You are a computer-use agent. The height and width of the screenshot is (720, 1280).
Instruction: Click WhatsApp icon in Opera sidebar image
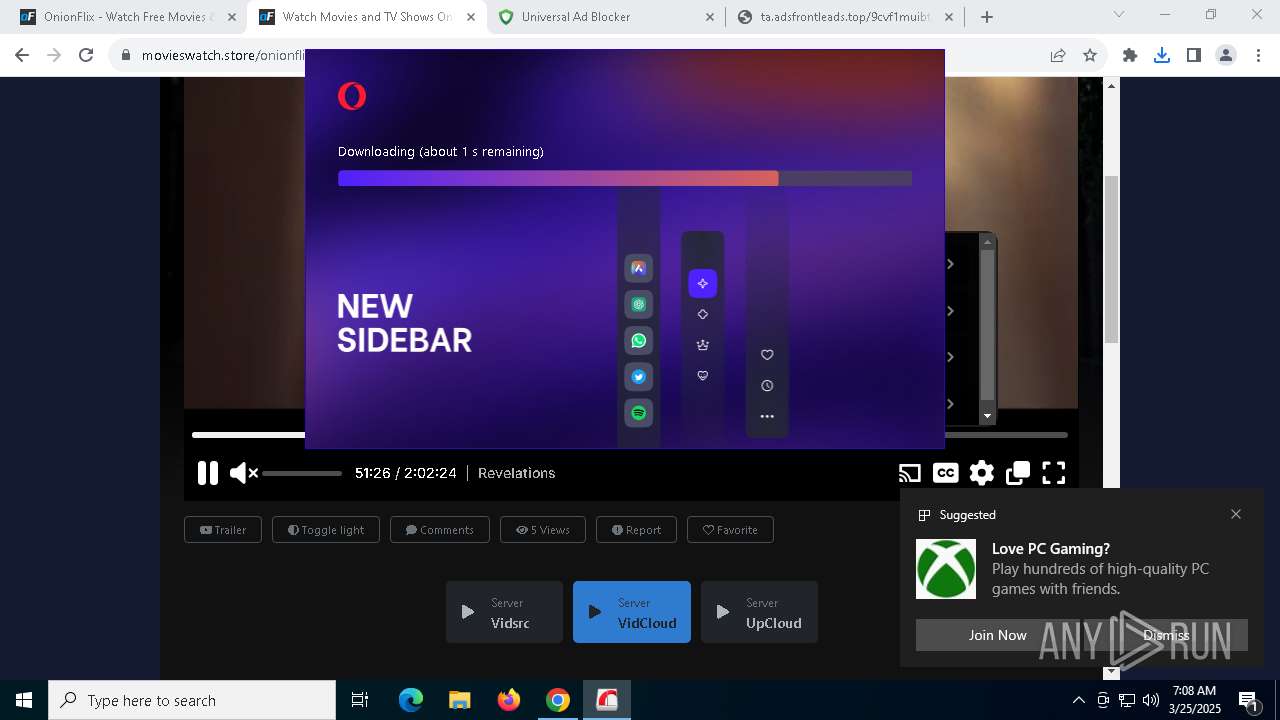tap(639, 341)
